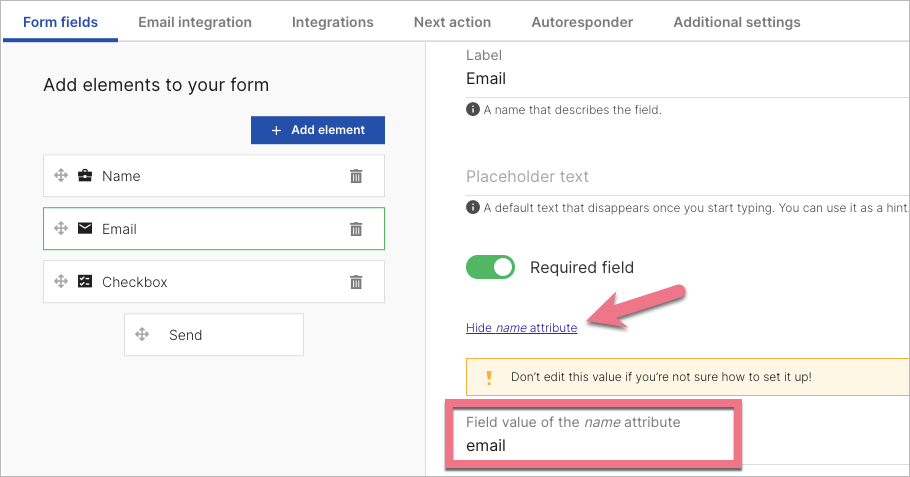Open the Additional settings tab
Image resolution: width=910 pixels, height=477 pixels.
736,22
